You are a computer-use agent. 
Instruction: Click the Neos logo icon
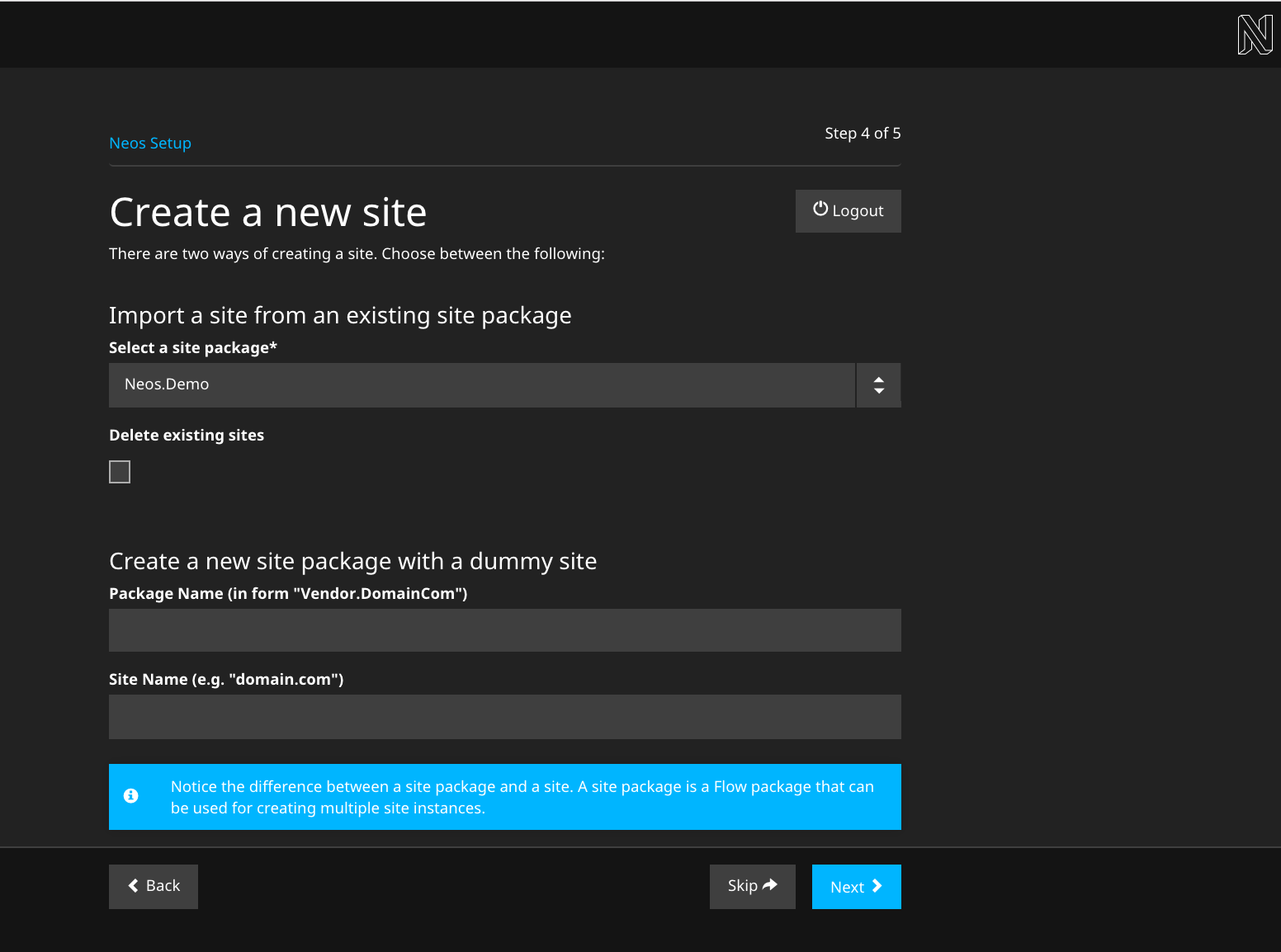click(x=1255, y=35)
